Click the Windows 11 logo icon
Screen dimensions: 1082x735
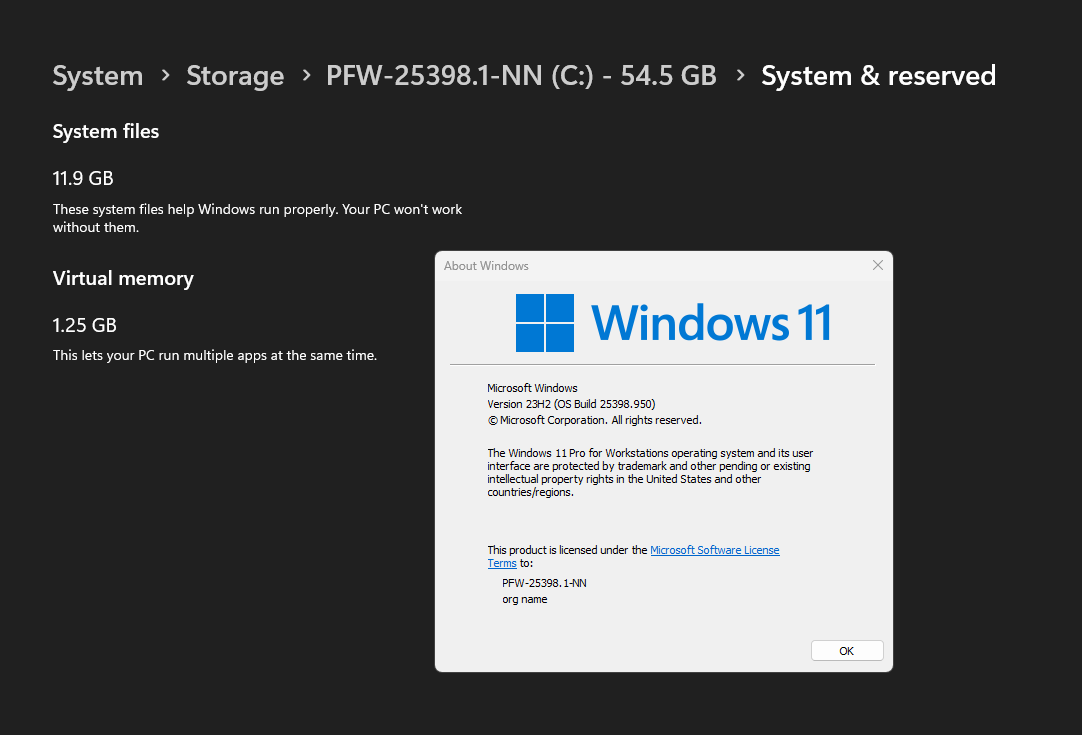(545, 323)
